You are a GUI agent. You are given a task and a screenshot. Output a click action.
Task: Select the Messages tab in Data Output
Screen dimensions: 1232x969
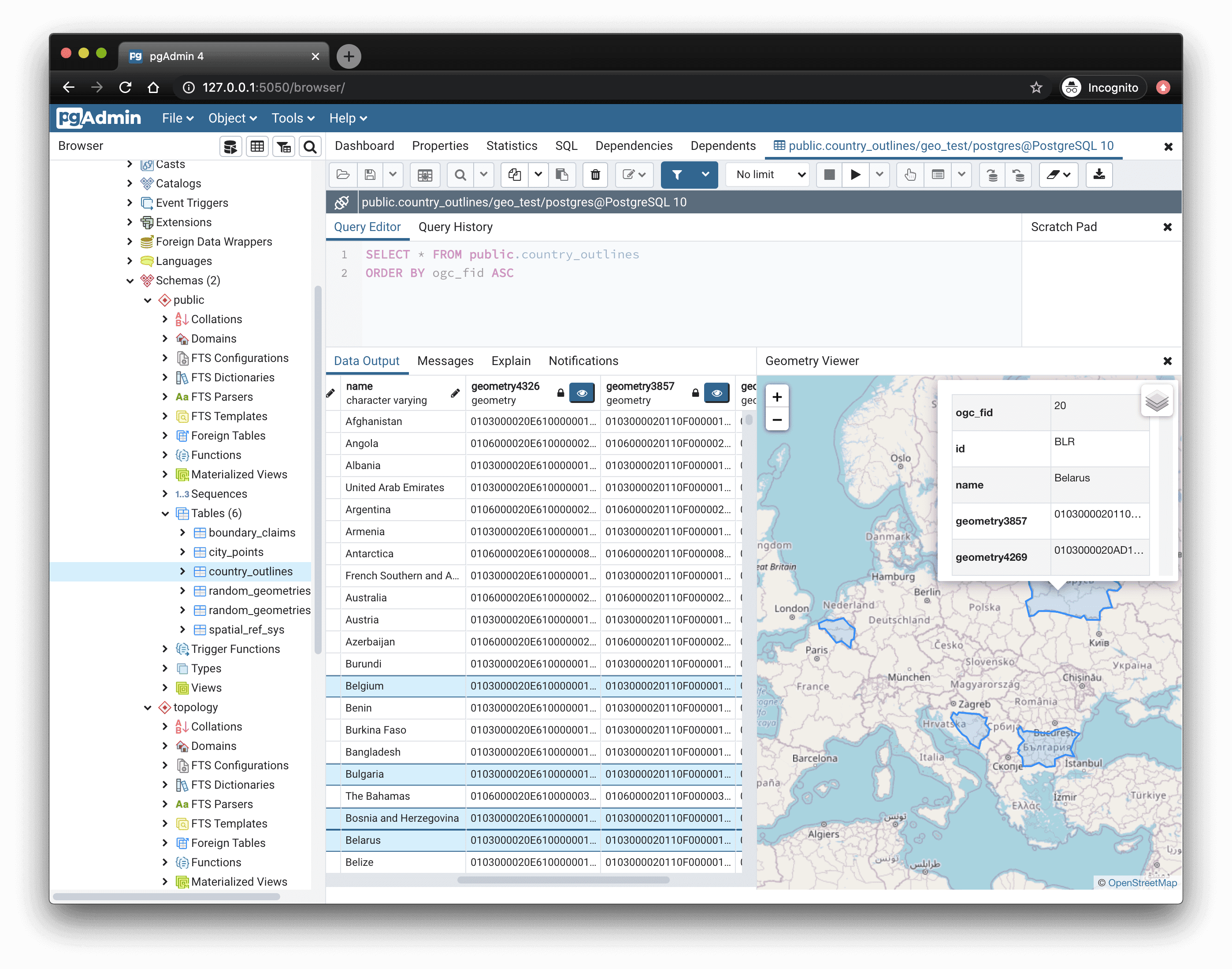(445, 361)
